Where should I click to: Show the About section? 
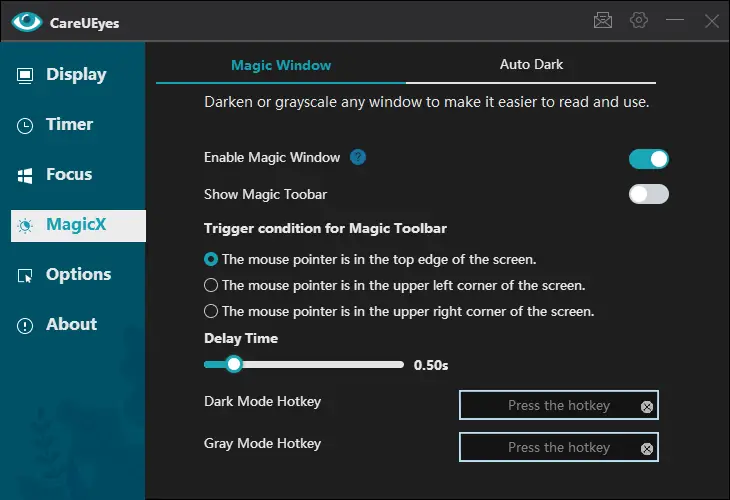tap(78, 324)
